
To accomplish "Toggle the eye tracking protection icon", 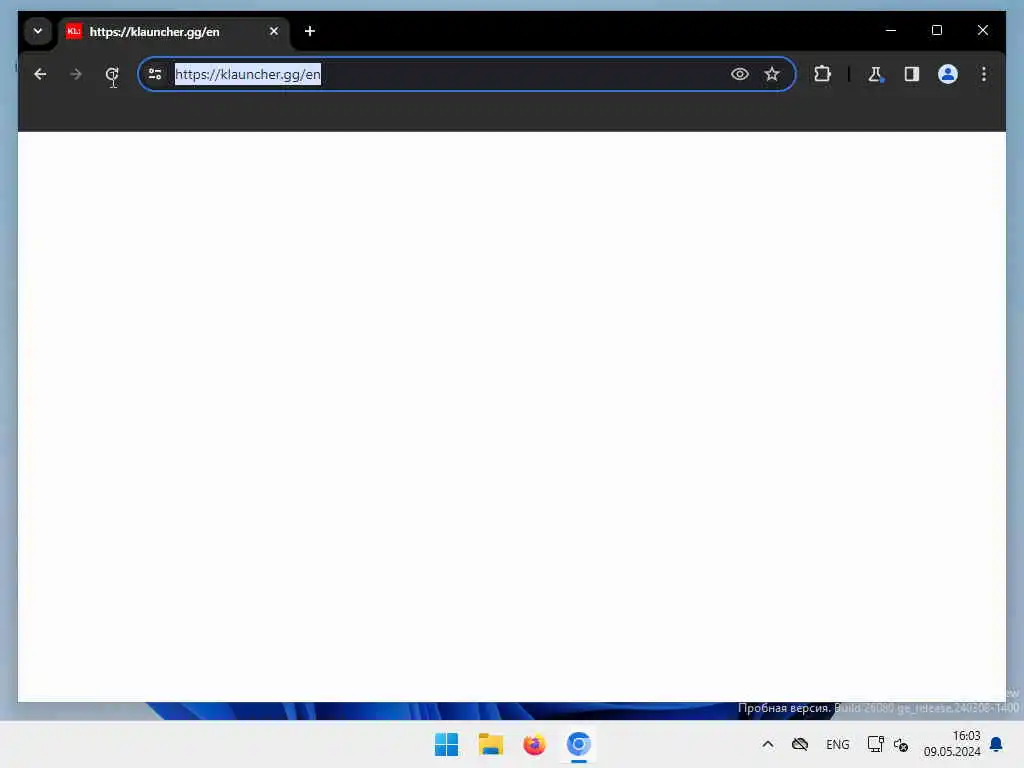I will pyautogui.click(x=739, y=74).
